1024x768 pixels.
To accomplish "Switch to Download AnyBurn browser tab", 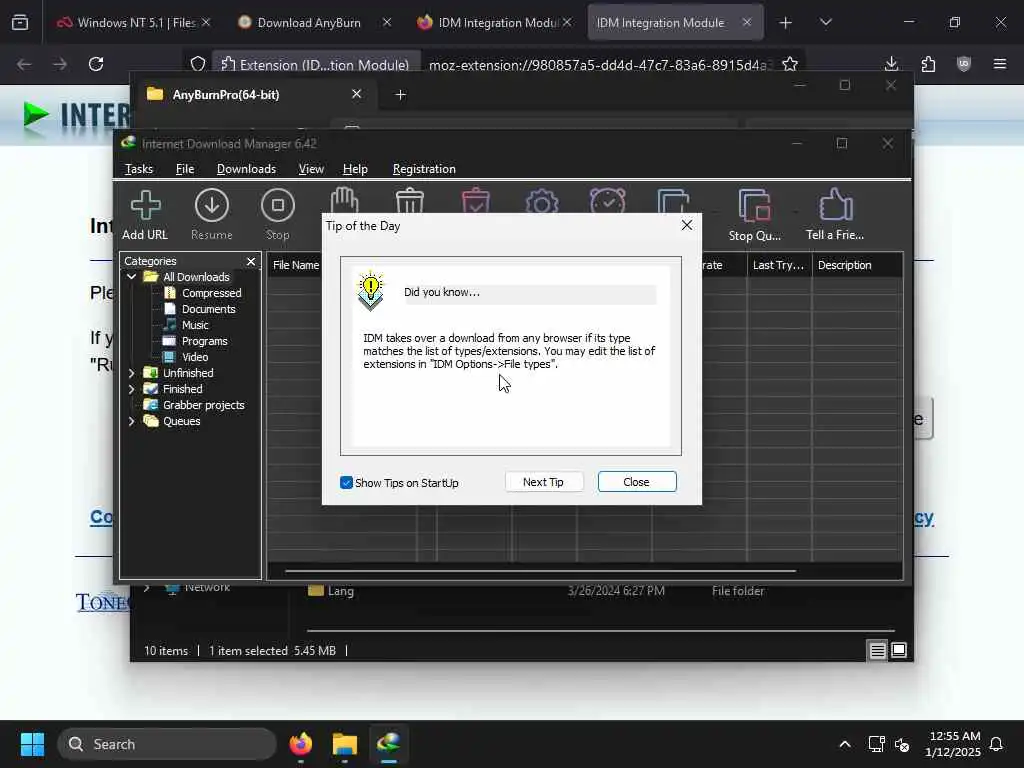I will coord(309,22).
